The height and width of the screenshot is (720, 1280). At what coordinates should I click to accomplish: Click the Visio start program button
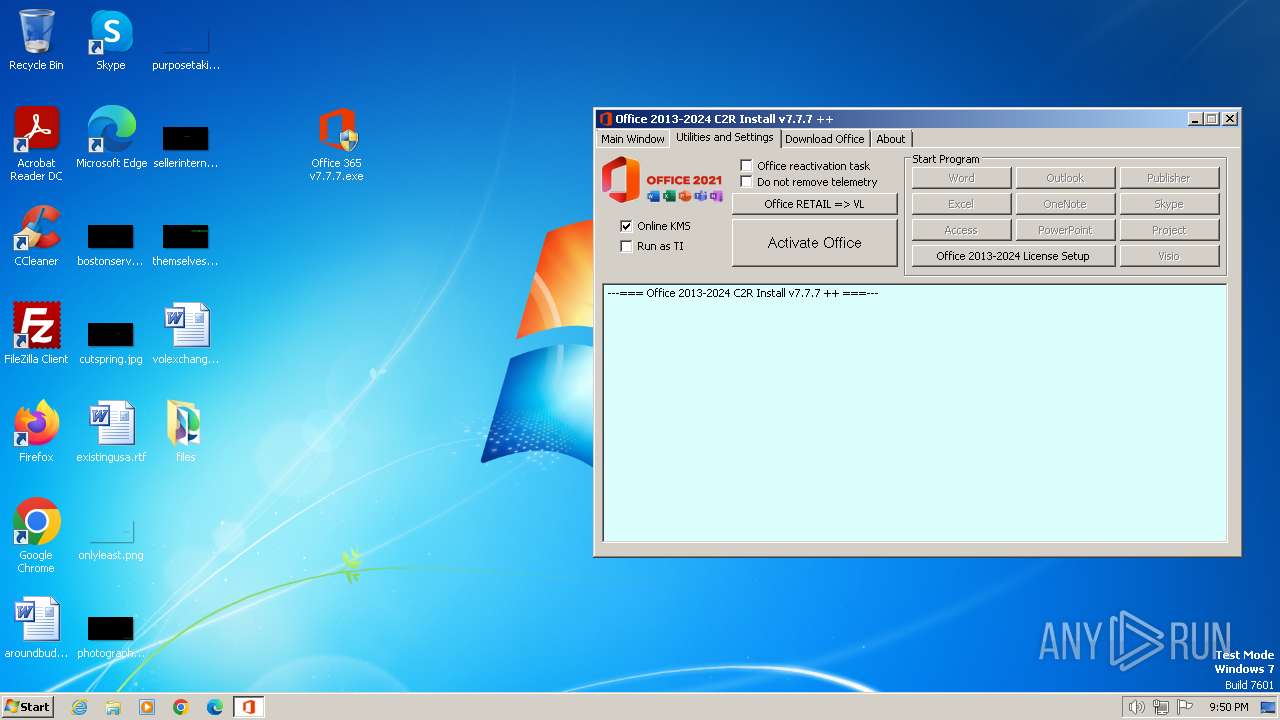1169,256
